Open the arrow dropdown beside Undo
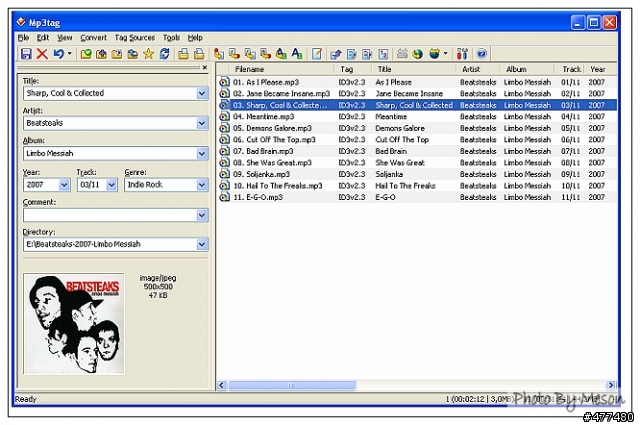This screenshot has height=425, width=640. (x=69, y=53)
